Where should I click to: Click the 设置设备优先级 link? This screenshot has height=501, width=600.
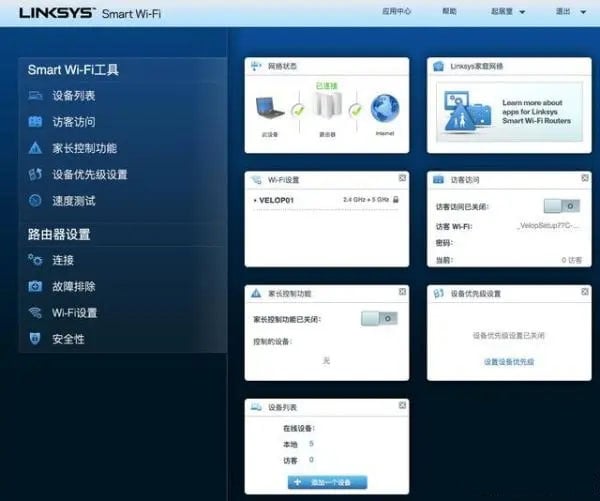[x=509, y=362]
